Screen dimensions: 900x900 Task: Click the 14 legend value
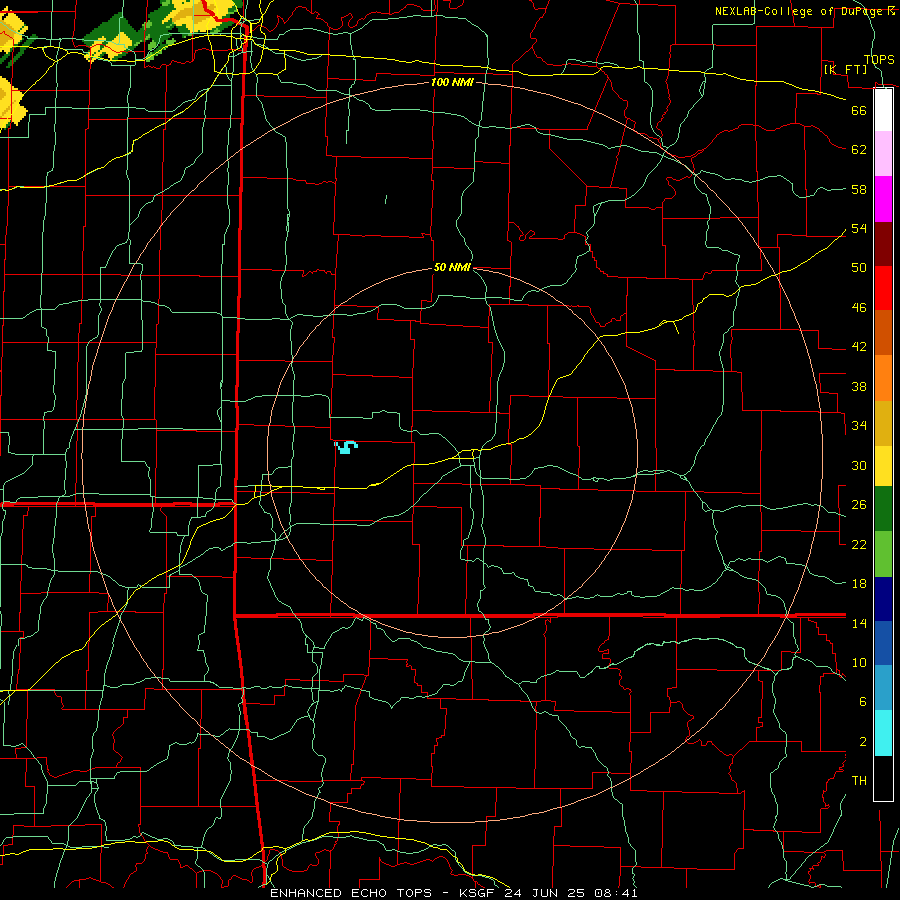pos(859,623)
